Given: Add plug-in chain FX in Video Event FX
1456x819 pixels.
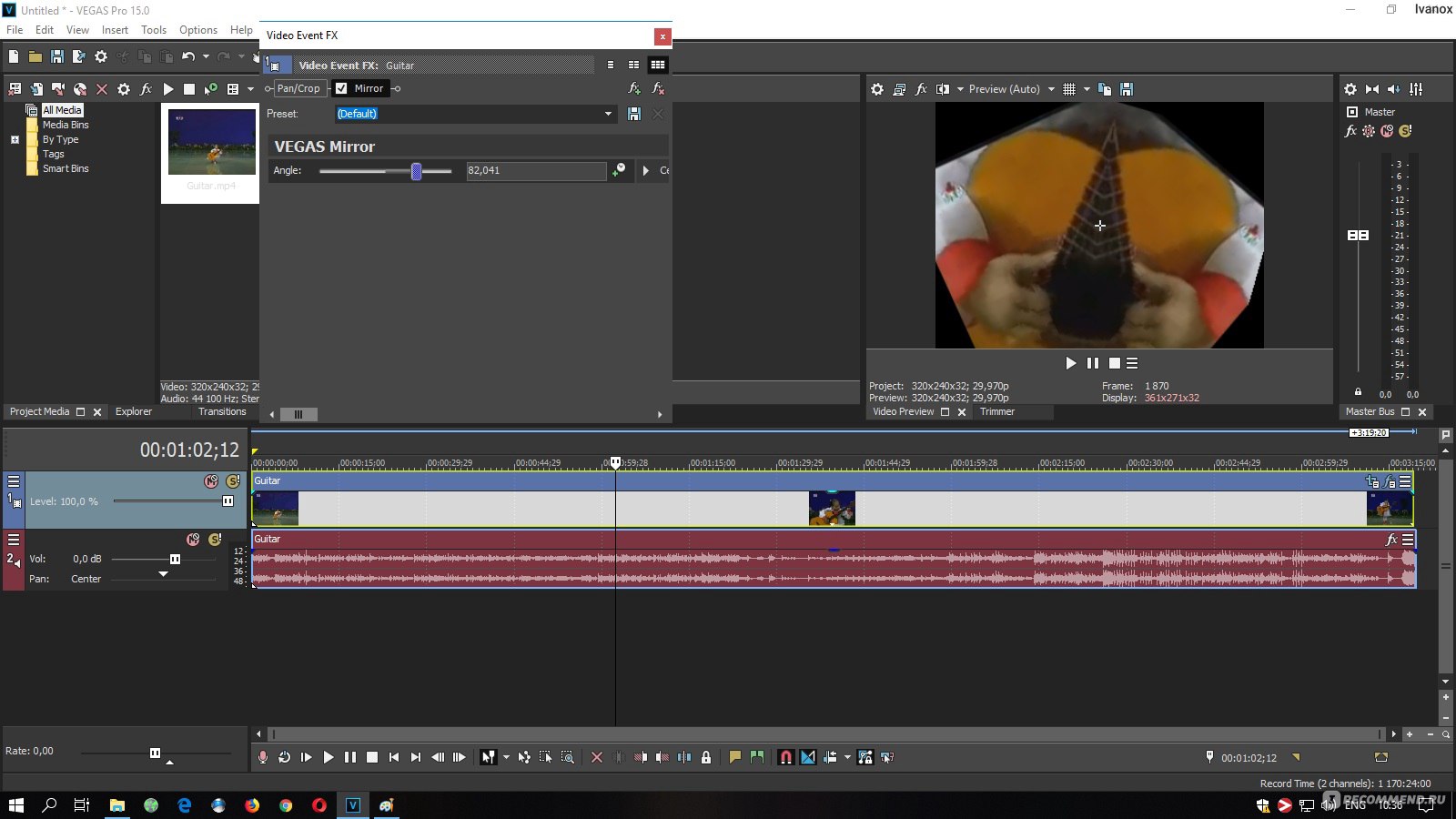Looking at the screenshot, I should coord(635,88).
